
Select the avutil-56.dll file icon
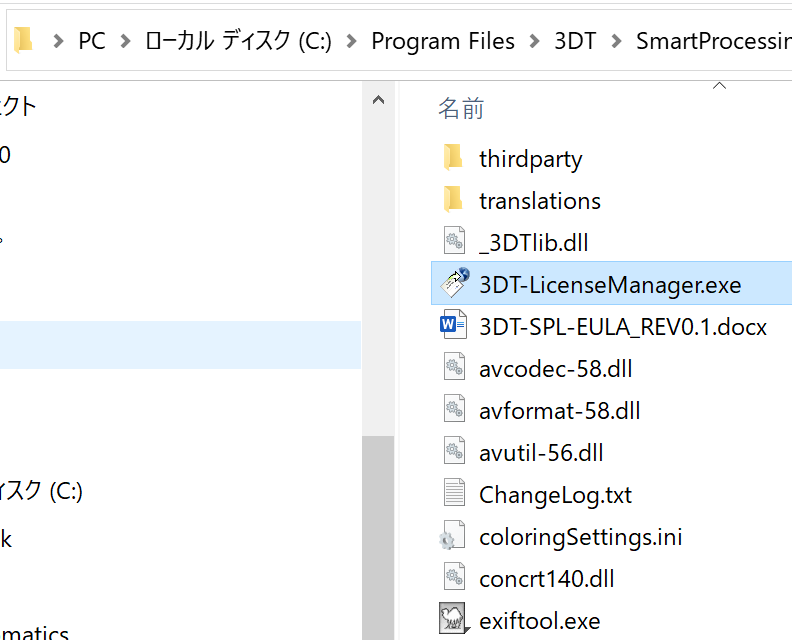(454, 450)
